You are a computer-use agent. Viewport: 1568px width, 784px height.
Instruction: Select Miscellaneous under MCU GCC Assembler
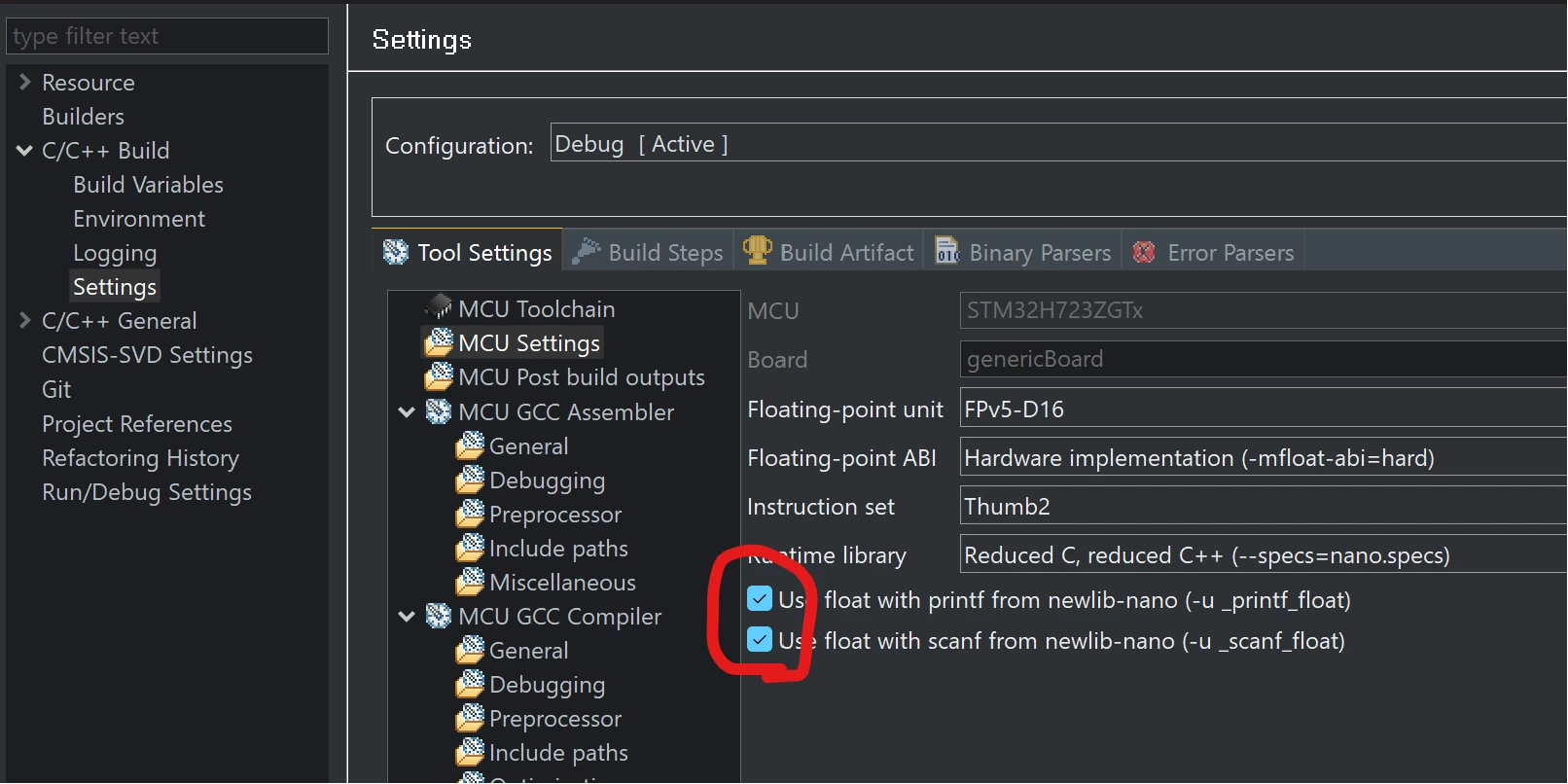point(562,582)
